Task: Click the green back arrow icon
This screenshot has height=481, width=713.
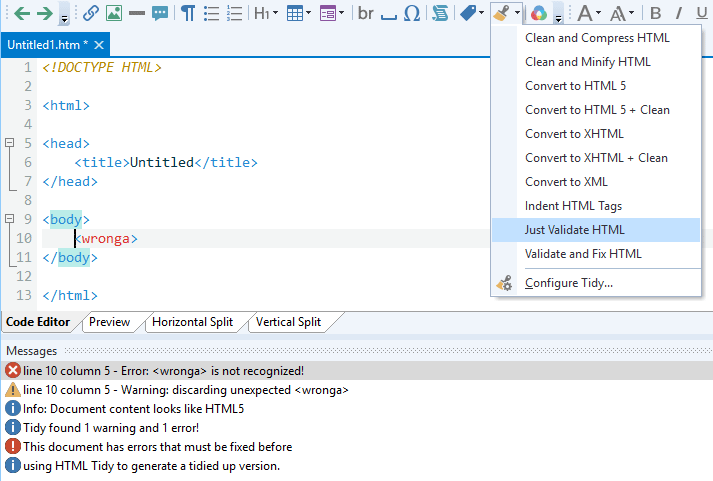Action: pyautogui.click(x=21, y=13)
